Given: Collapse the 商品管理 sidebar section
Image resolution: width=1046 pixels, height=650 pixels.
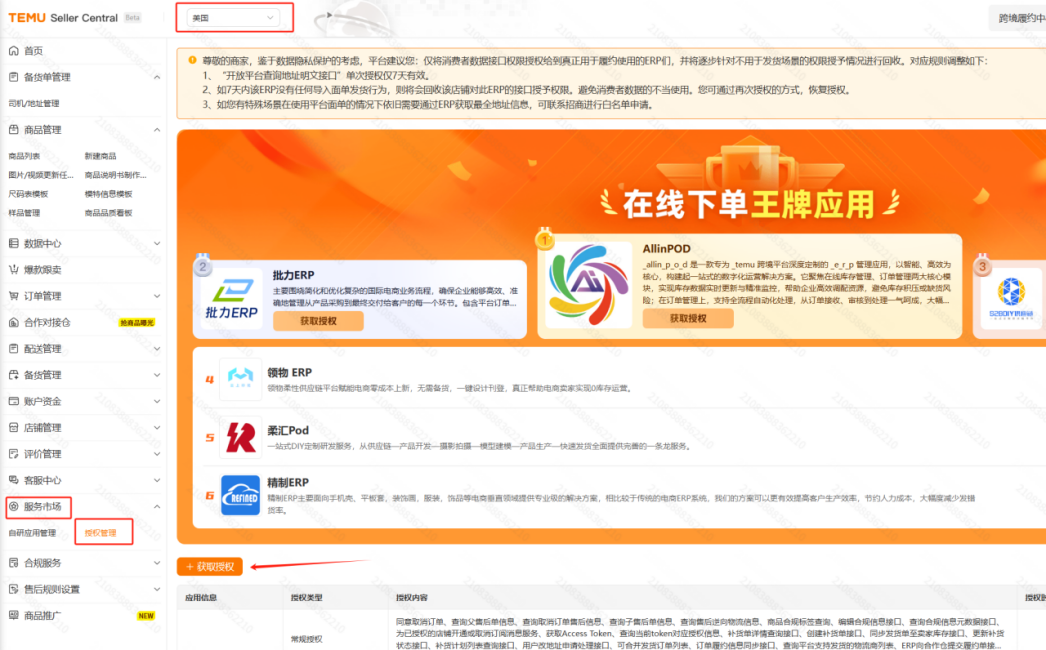Looking at the screenshot, I should tap(157, 130).
